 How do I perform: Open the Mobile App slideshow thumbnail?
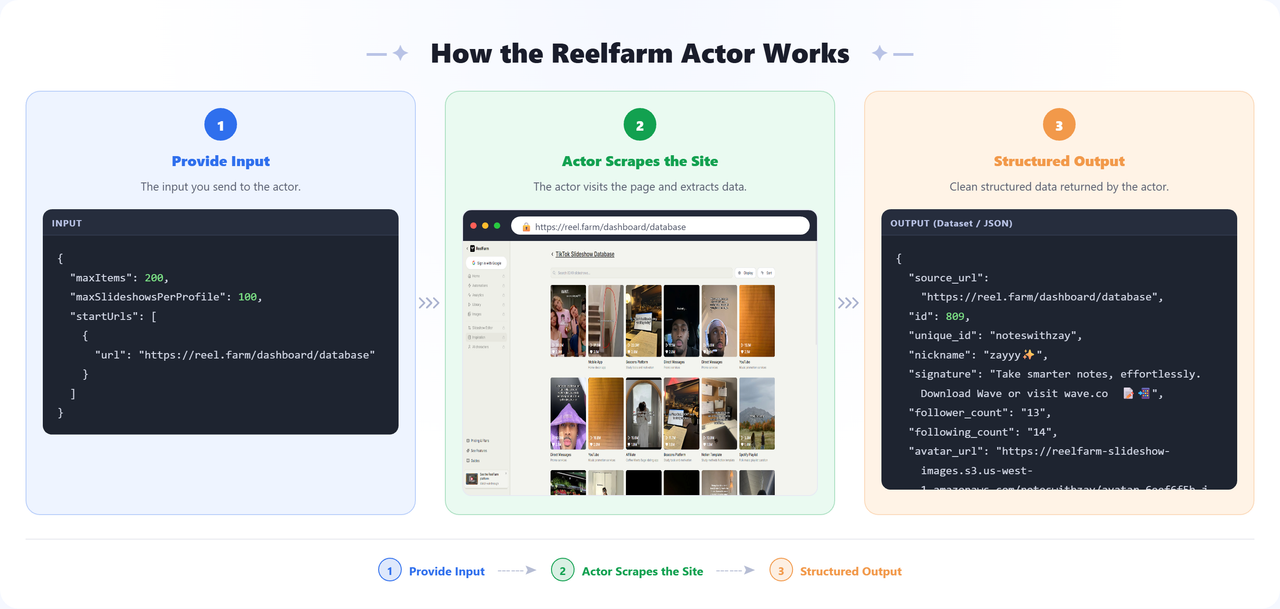606,321
